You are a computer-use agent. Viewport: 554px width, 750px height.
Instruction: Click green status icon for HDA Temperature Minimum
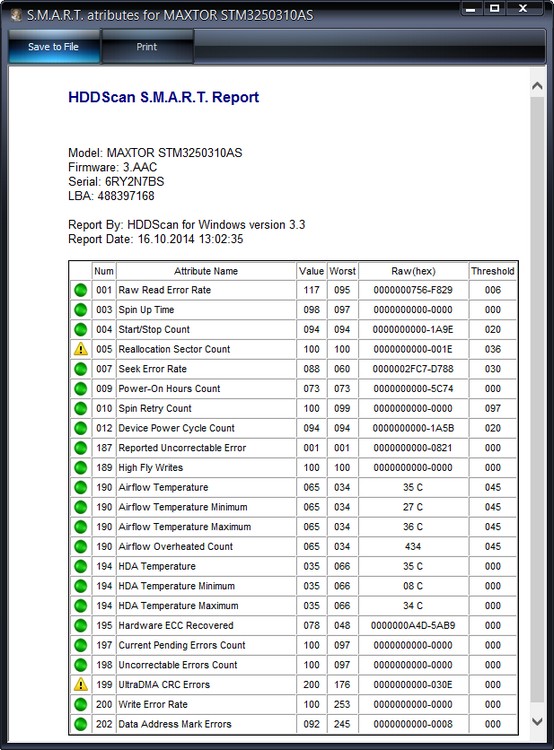coord(80,586)
